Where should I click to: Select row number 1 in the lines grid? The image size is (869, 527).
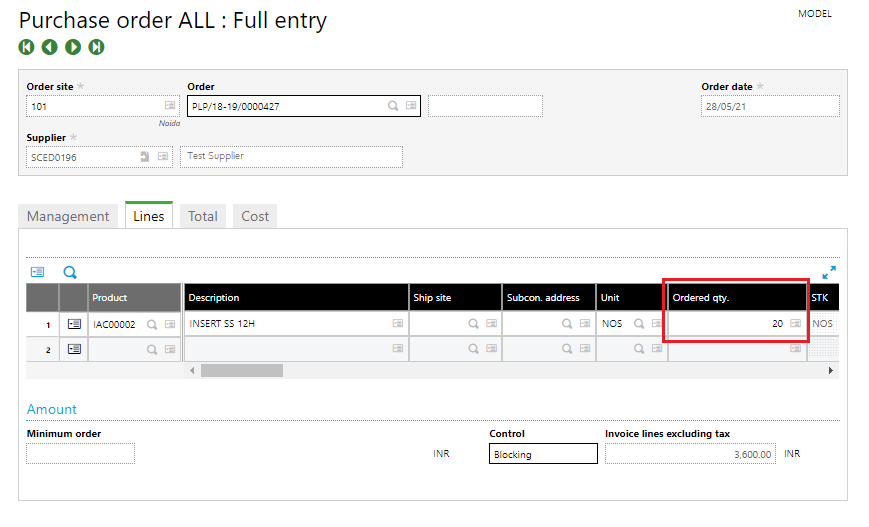[43, 324]
